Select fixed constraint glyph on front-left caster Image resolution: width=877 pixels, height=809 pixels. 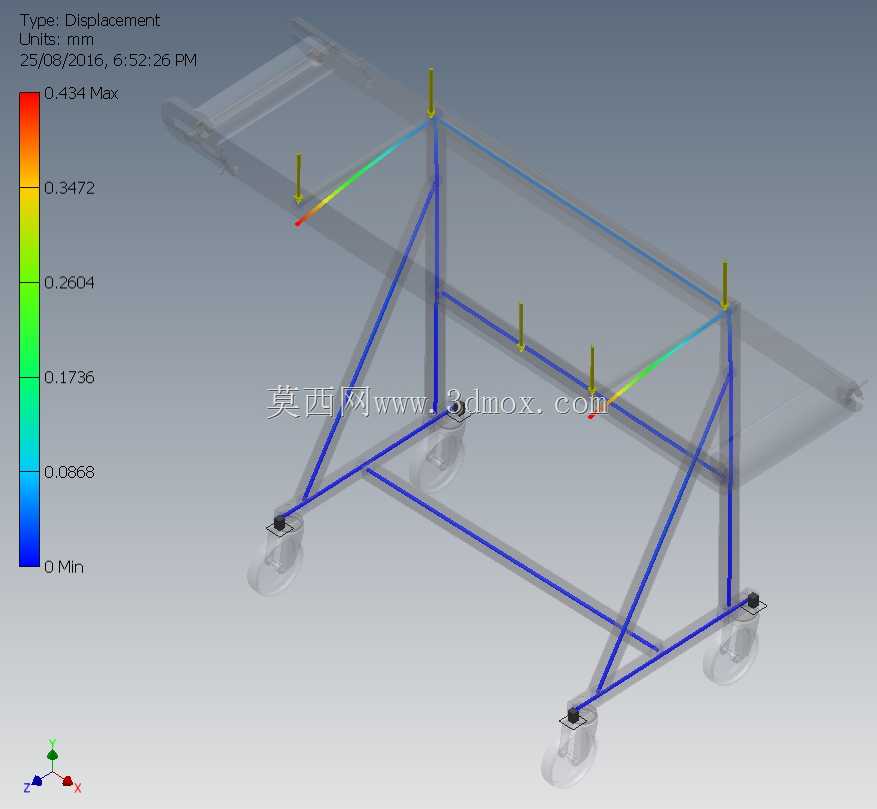[280, 524]
